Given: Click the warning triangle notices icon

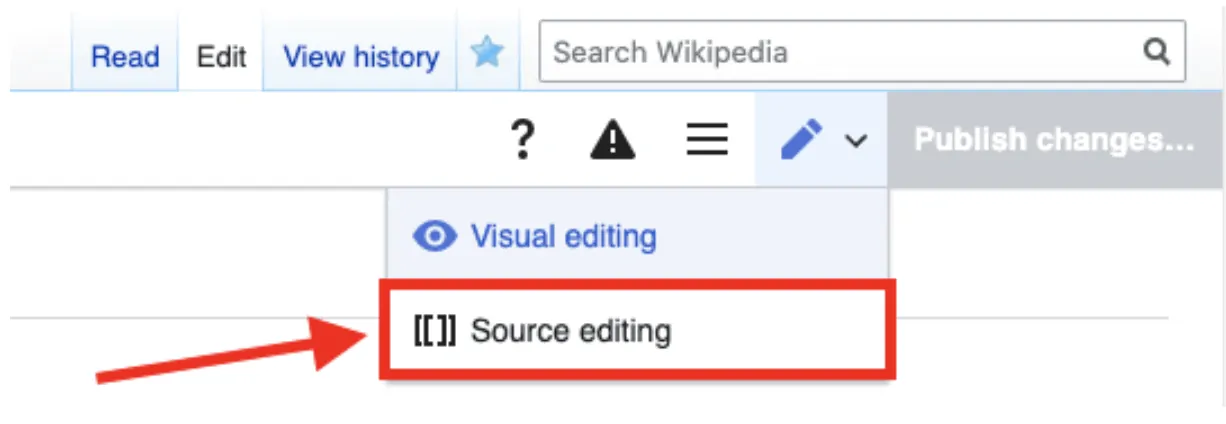Looking at the screenshot, I should 613,140.
